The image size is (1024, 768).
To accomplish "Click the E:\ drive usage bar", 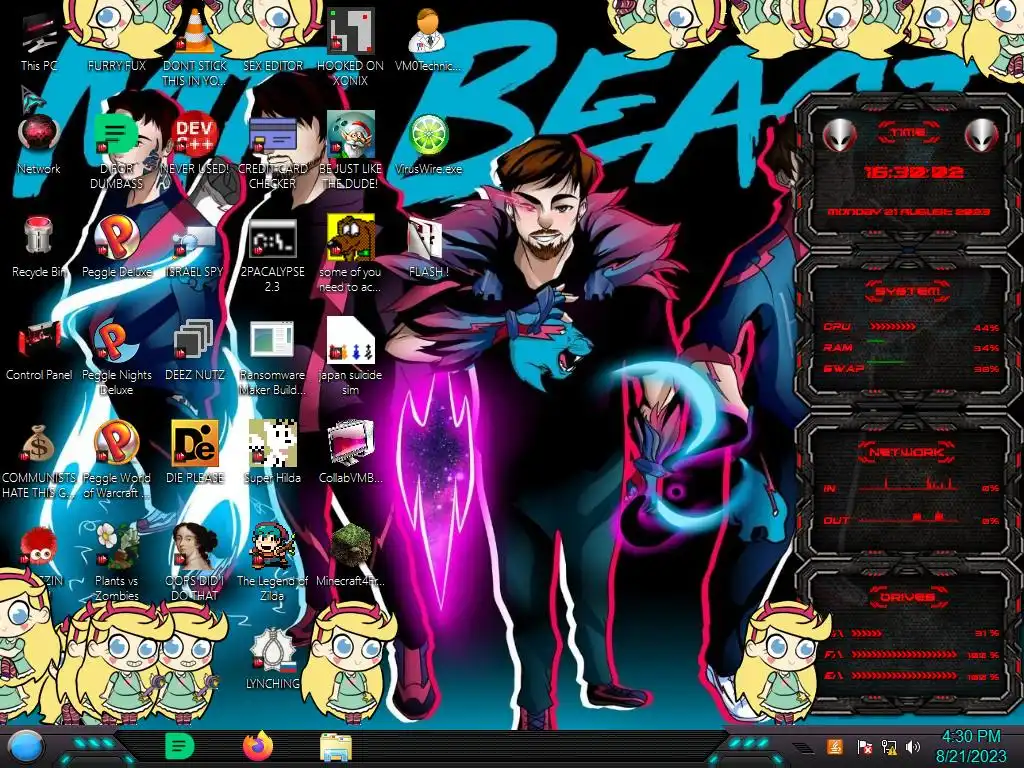I will (904, 676).
